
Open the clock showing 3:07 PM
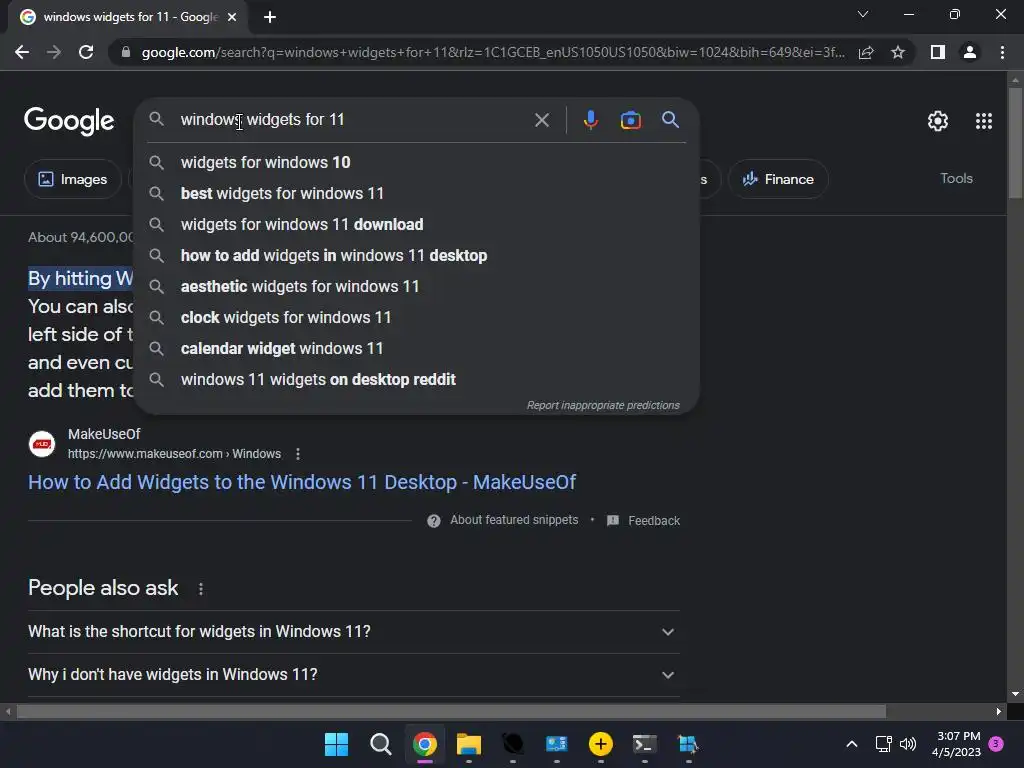pos(957,744)
